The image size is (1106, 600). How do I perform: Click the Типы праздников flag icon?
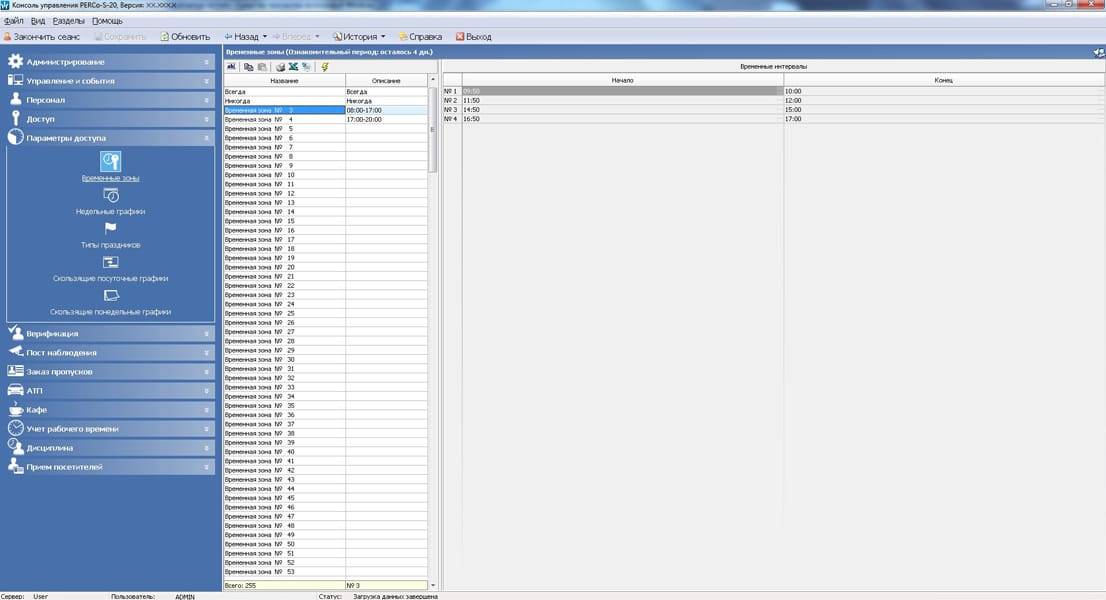[111, 229]
